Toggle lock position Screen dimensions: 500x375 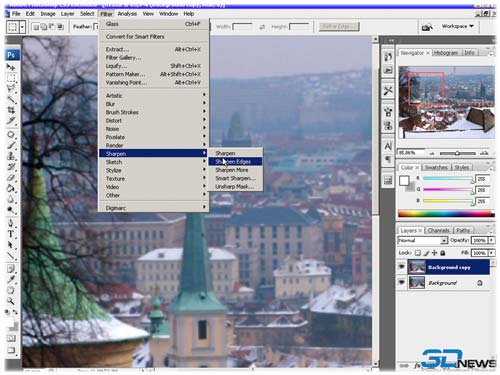[434, 253]
